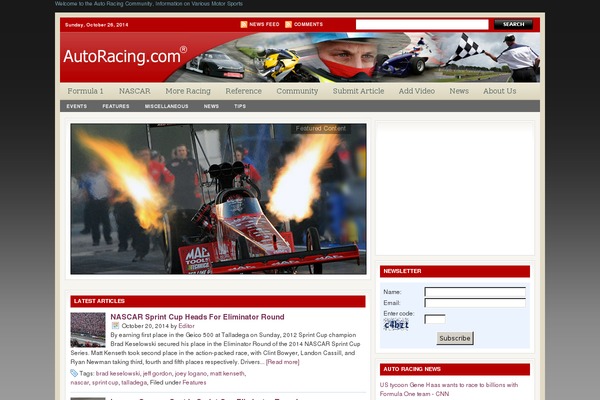Click the AutoRacing.com logo

coord(125,56)
